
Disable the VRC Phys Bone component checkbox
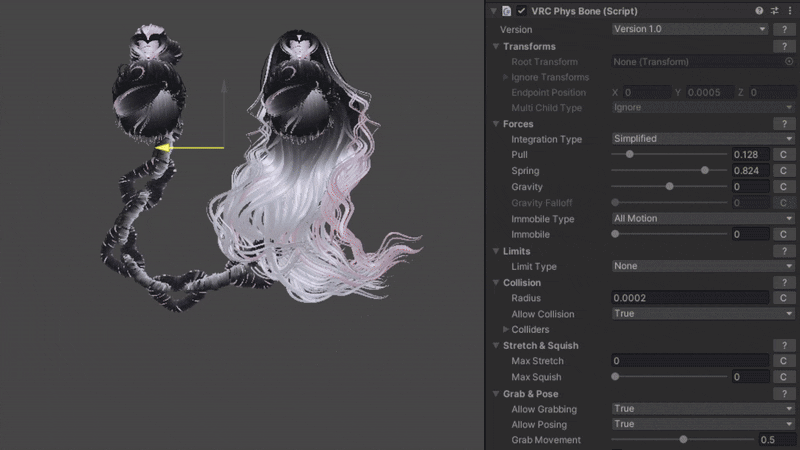[x=522, y=11]
